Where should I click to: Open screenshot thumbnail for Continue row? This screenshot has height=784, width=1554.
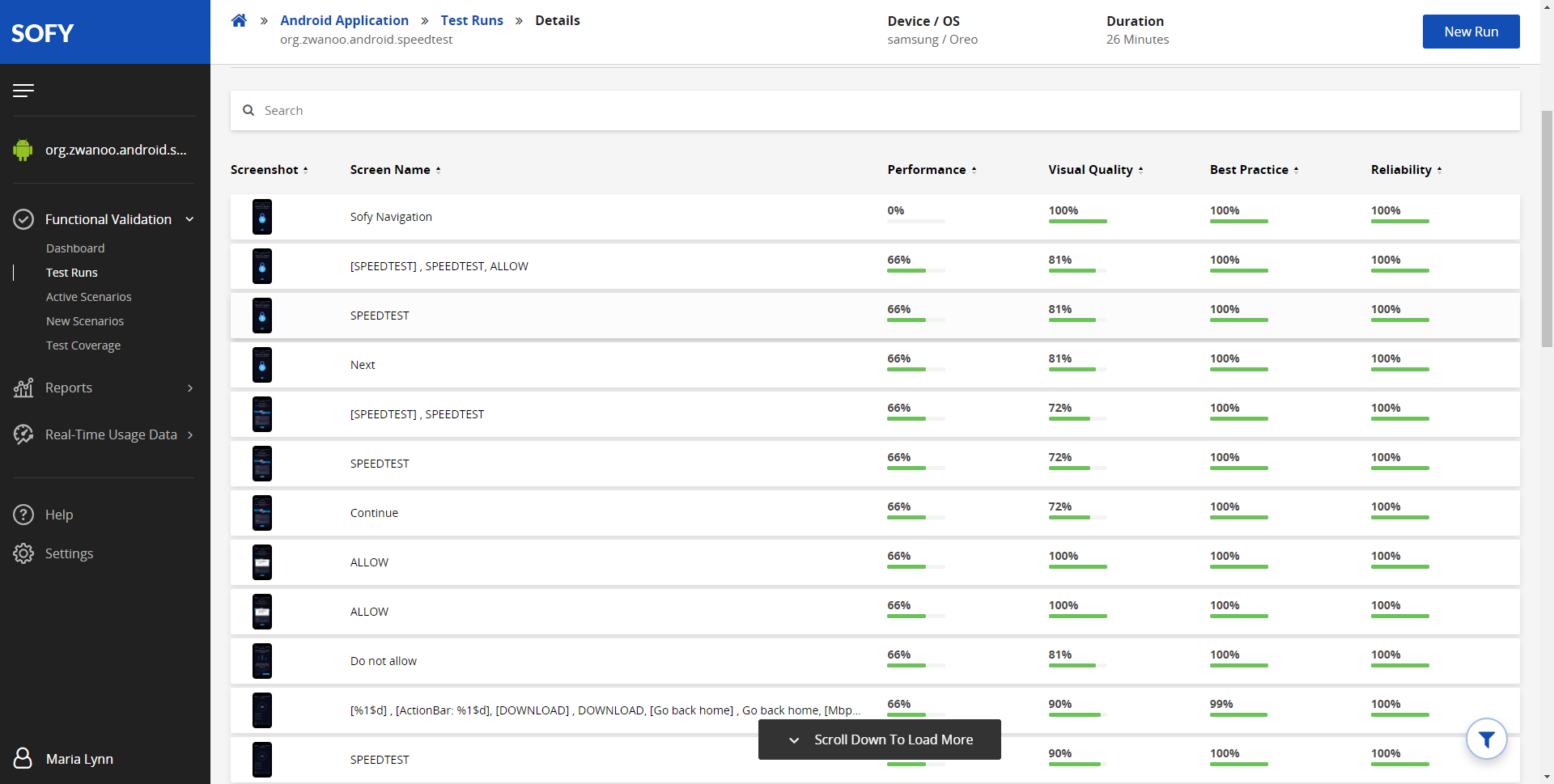262,513
